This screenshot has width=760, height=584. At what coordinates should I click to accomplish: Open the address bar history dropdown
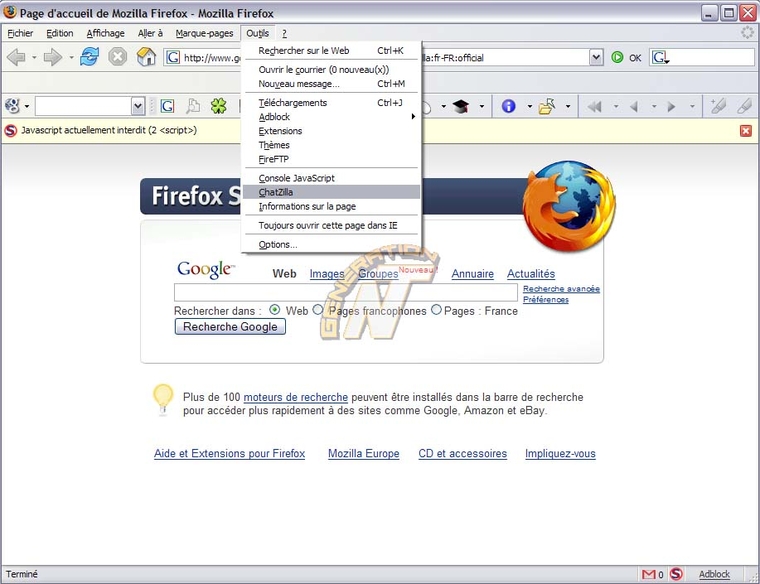(x=596, y=58)
